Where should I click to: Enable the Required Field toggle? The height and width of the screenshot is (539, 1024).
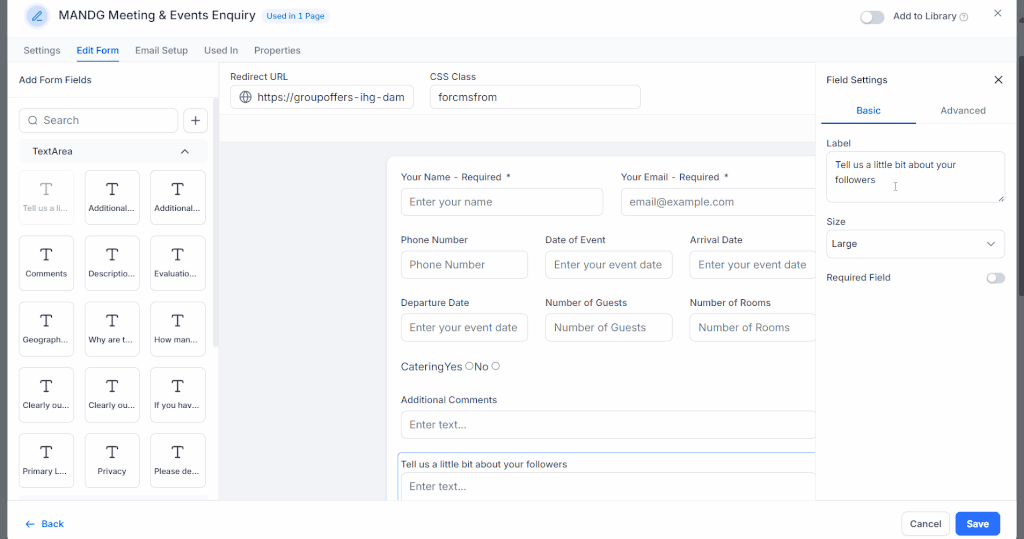995,278
